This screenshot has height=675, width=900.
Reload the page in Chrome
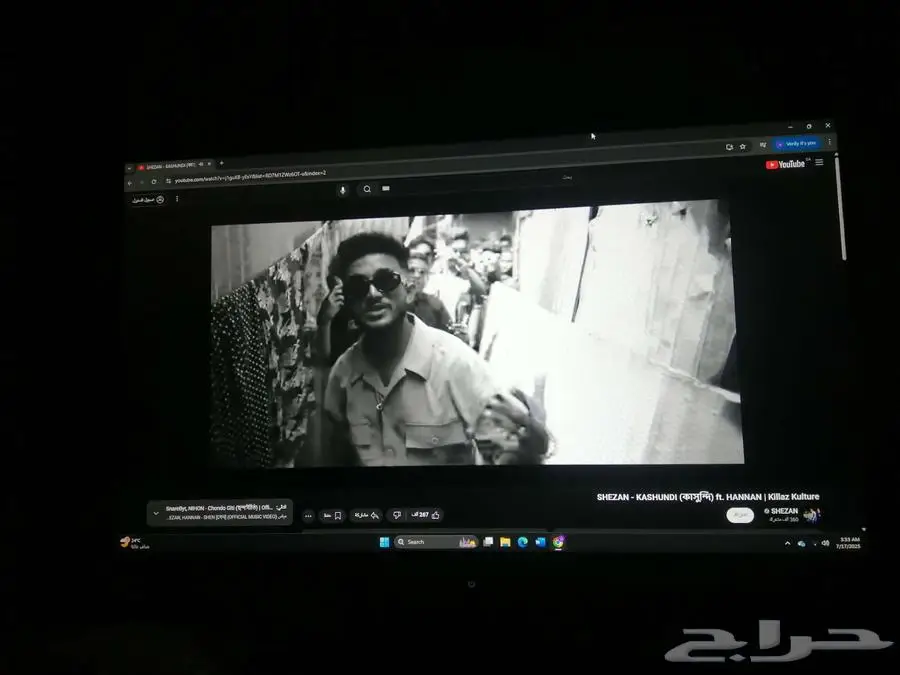(x=154, y=181)
